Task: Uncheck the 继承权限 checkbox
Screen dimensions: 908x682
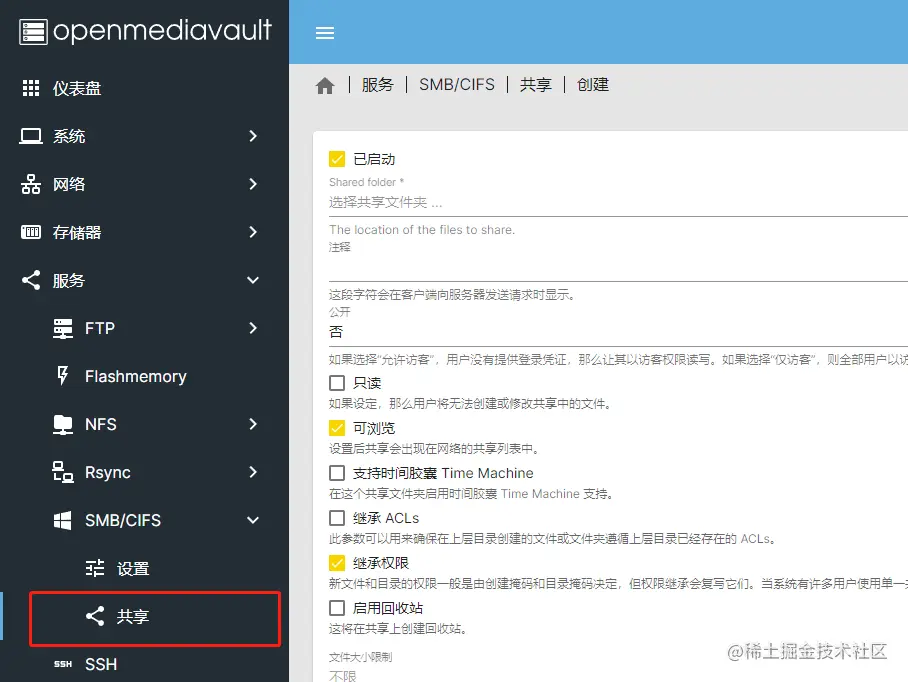Action: pos(337,563)
